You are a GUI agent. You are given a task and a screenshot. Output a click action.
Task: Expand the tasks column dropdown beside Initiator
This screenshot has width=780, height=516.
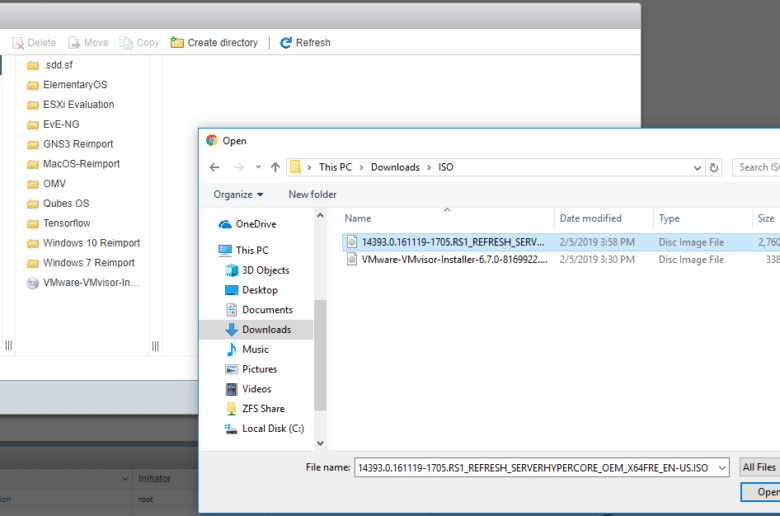[125, 479]
